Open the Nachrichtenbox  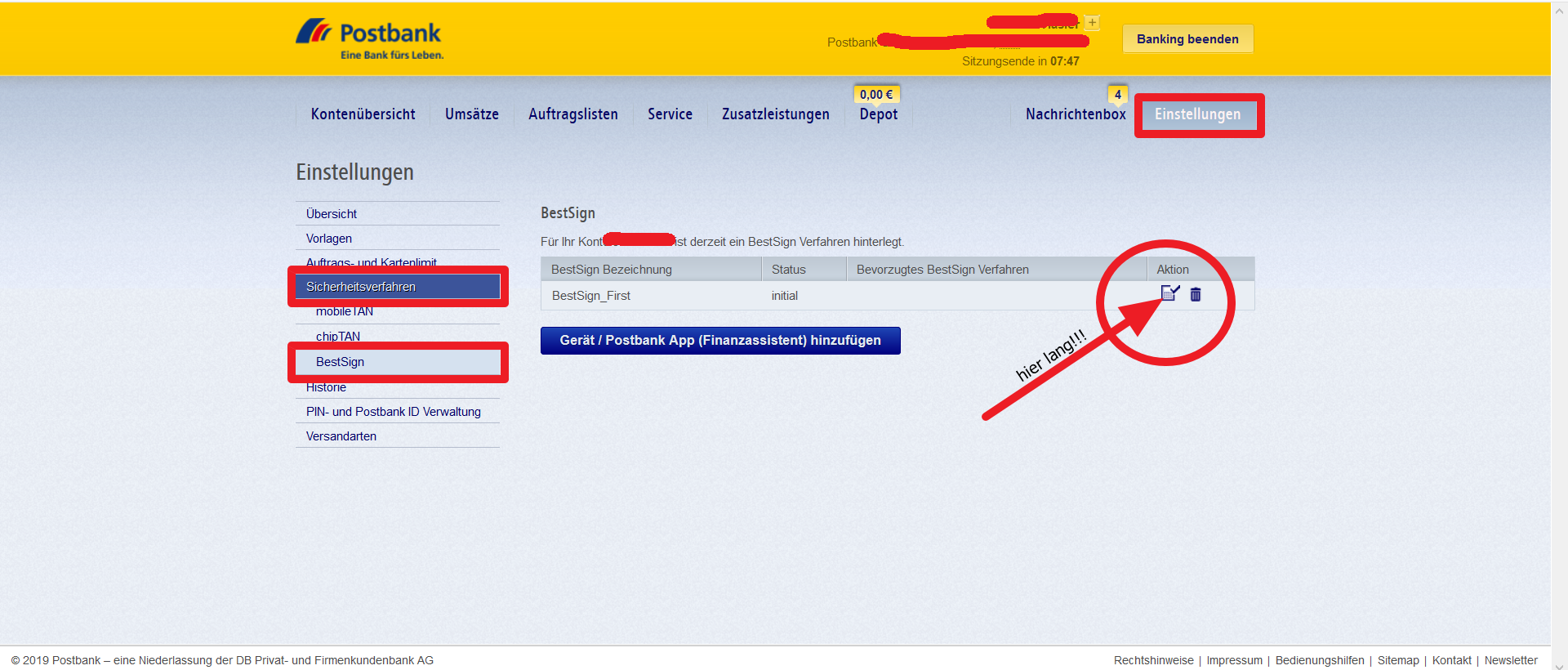(x=1076, y=114)
